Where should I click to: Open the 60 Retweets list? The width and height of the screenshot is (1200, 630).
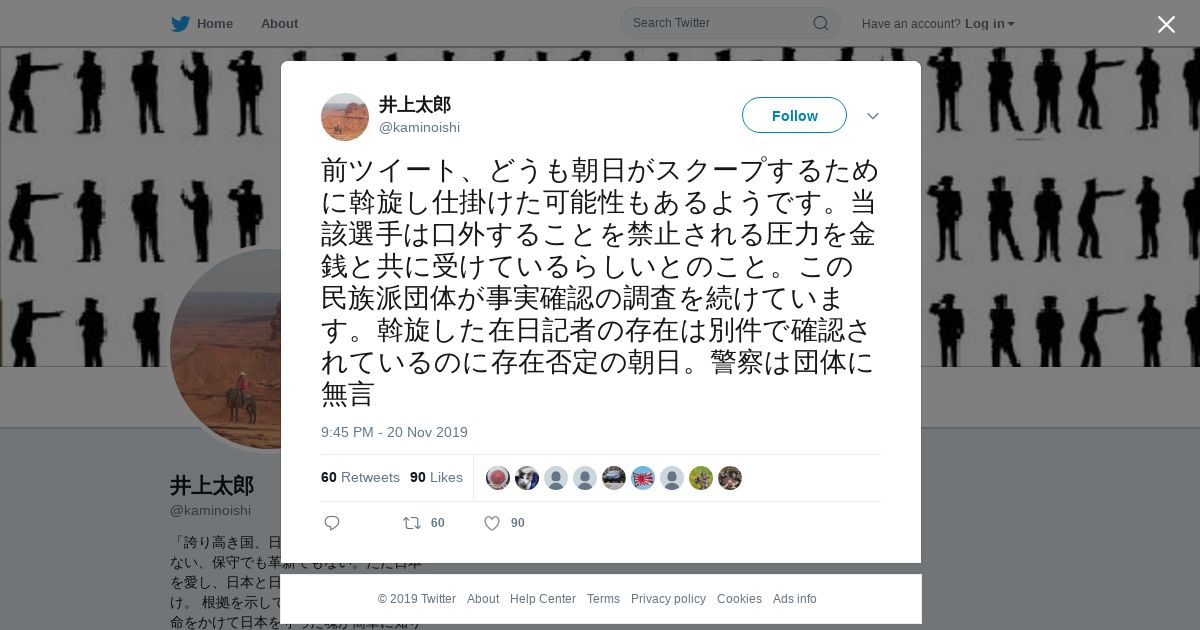[x=360, y=478]
